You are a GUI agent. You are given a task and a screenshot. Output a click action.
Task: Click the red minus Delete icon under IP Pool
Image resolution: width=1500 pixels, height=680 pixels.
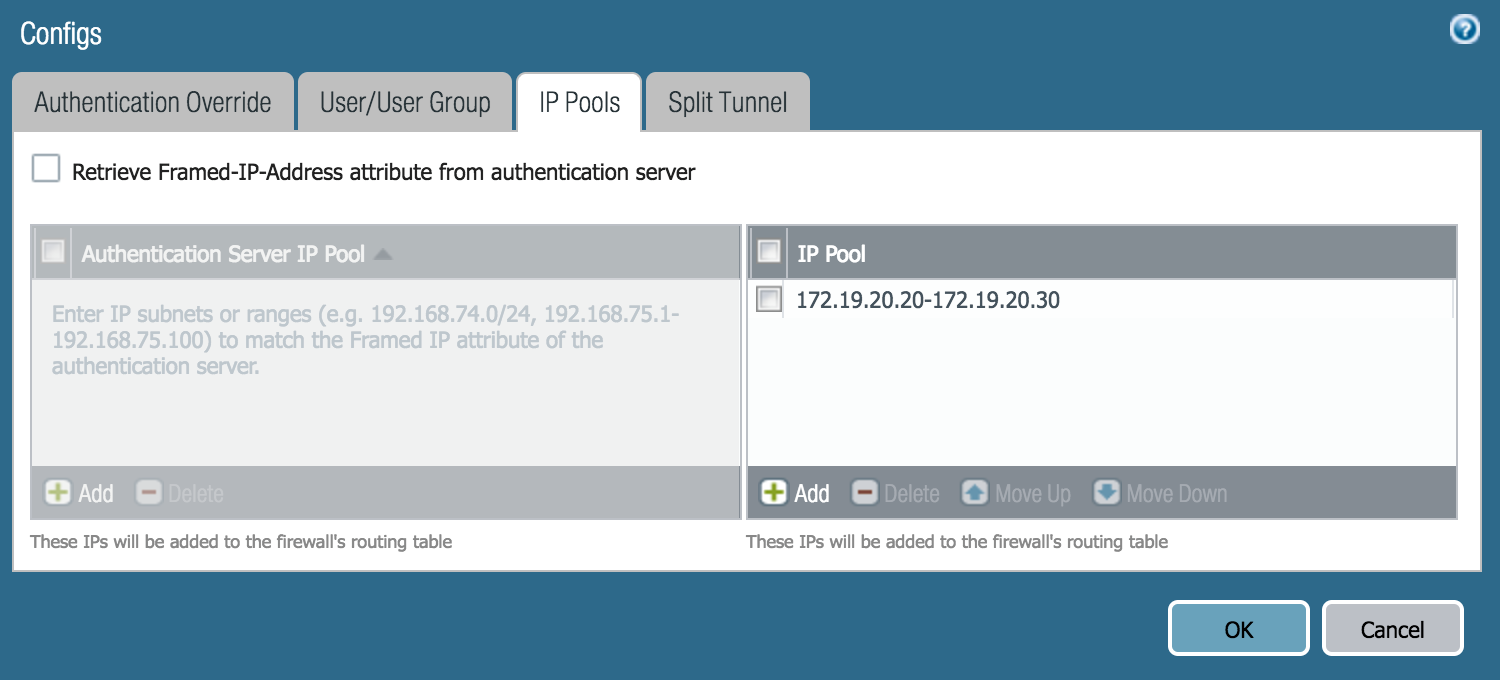864,493
